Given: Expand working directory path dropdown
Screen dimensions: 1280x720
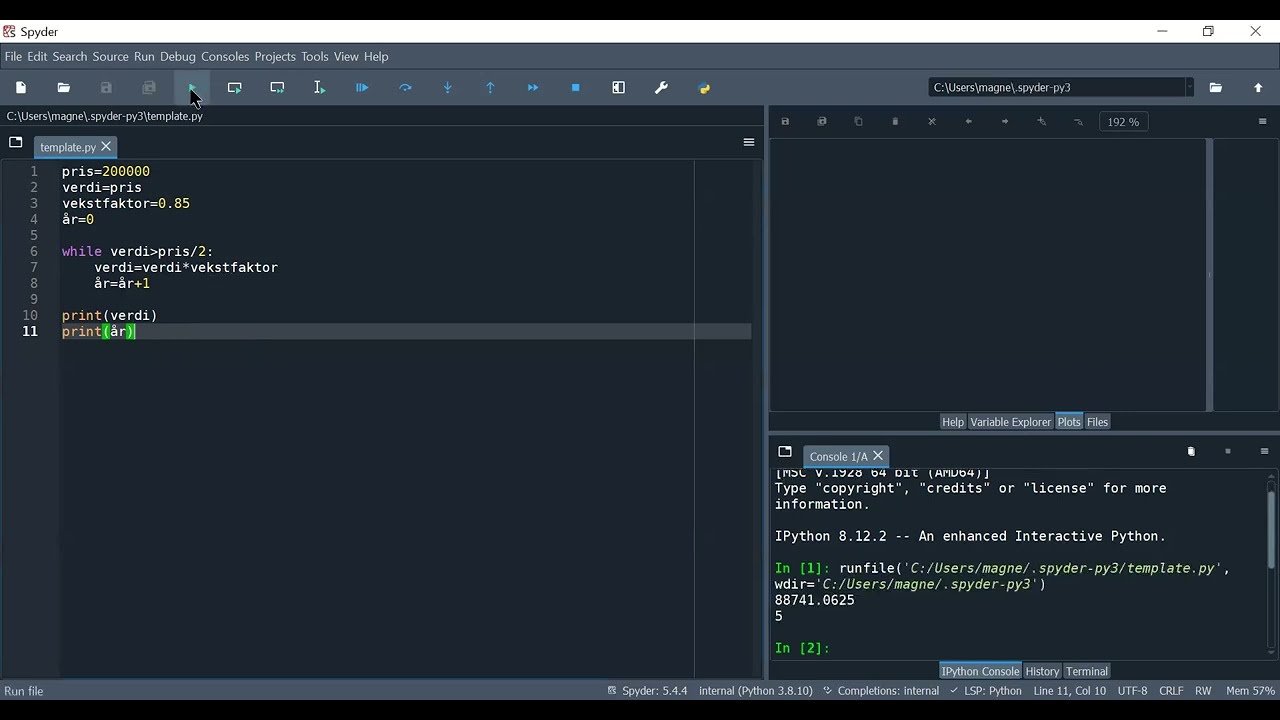Looking at the screenshot, I should coord(1190,88).
